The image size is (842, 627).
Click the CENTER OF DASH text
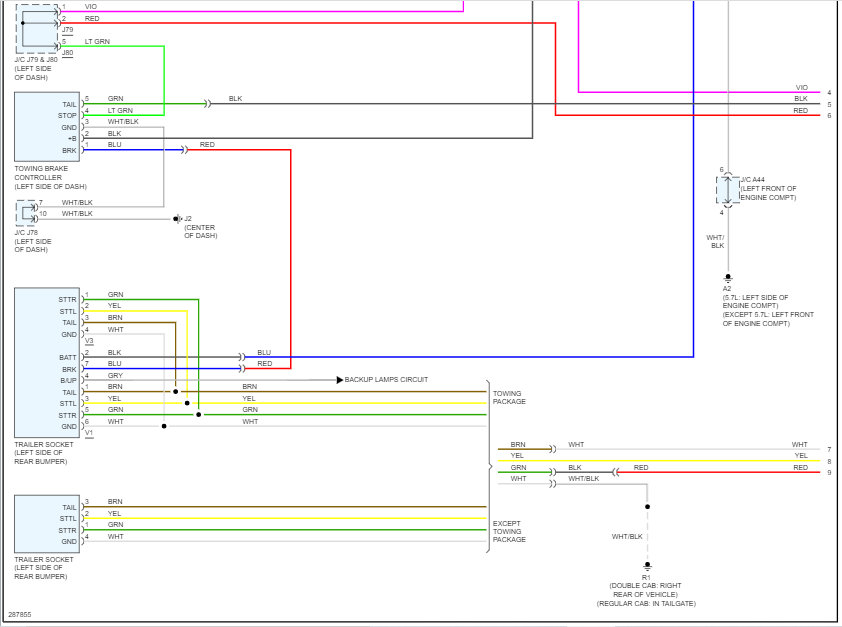200,231
